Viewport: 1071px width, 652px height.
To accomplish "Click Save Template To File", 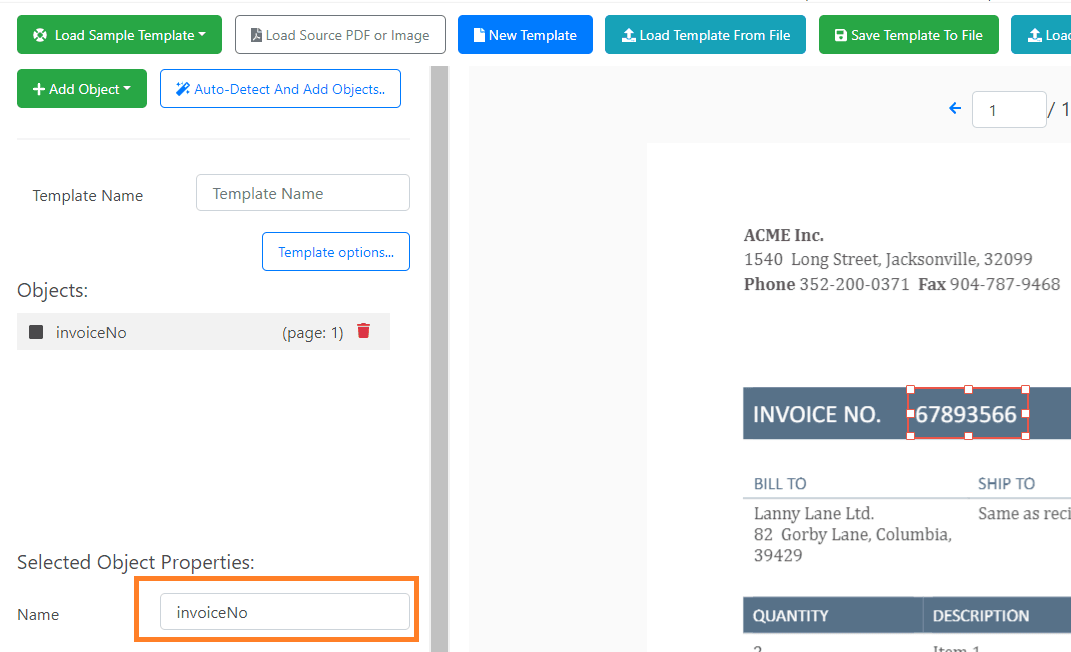I will 908,34.
